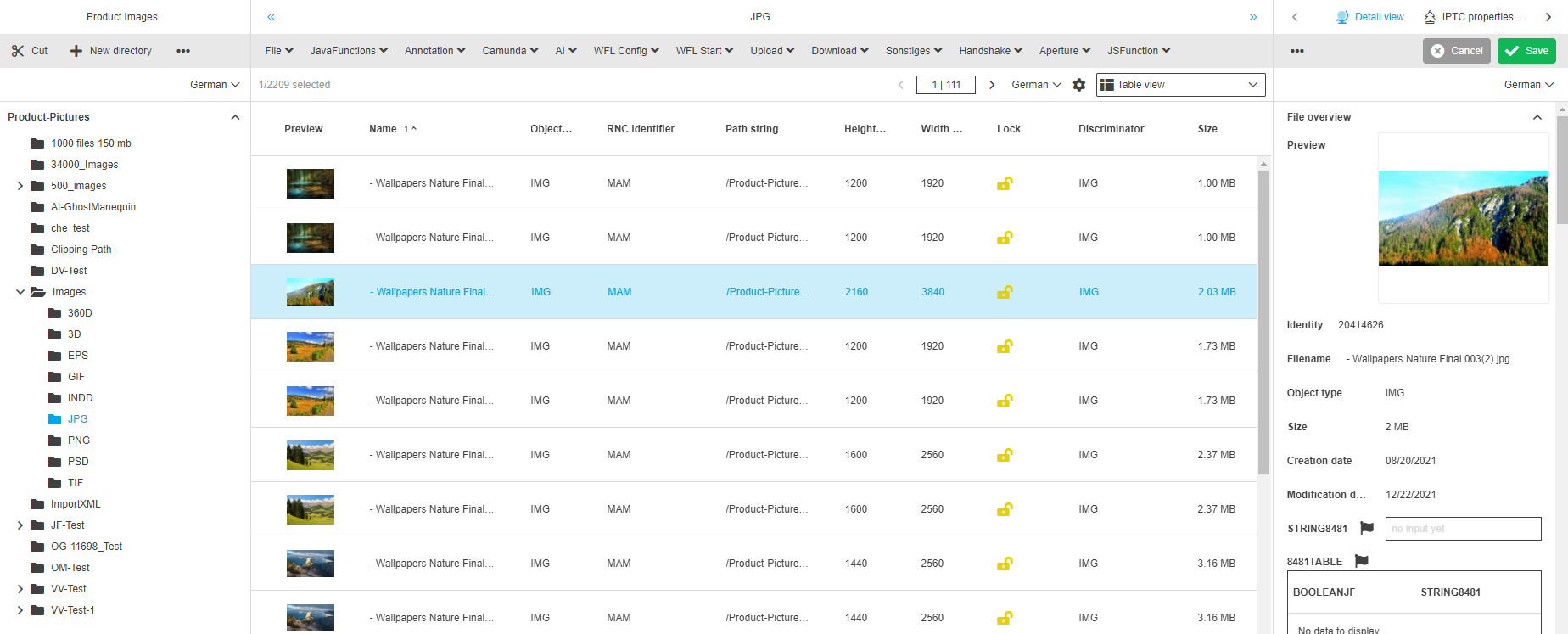Toggle the lock icon in first row
Image resolution: width=1568 pixels, height=634 pixels.
1005,183
